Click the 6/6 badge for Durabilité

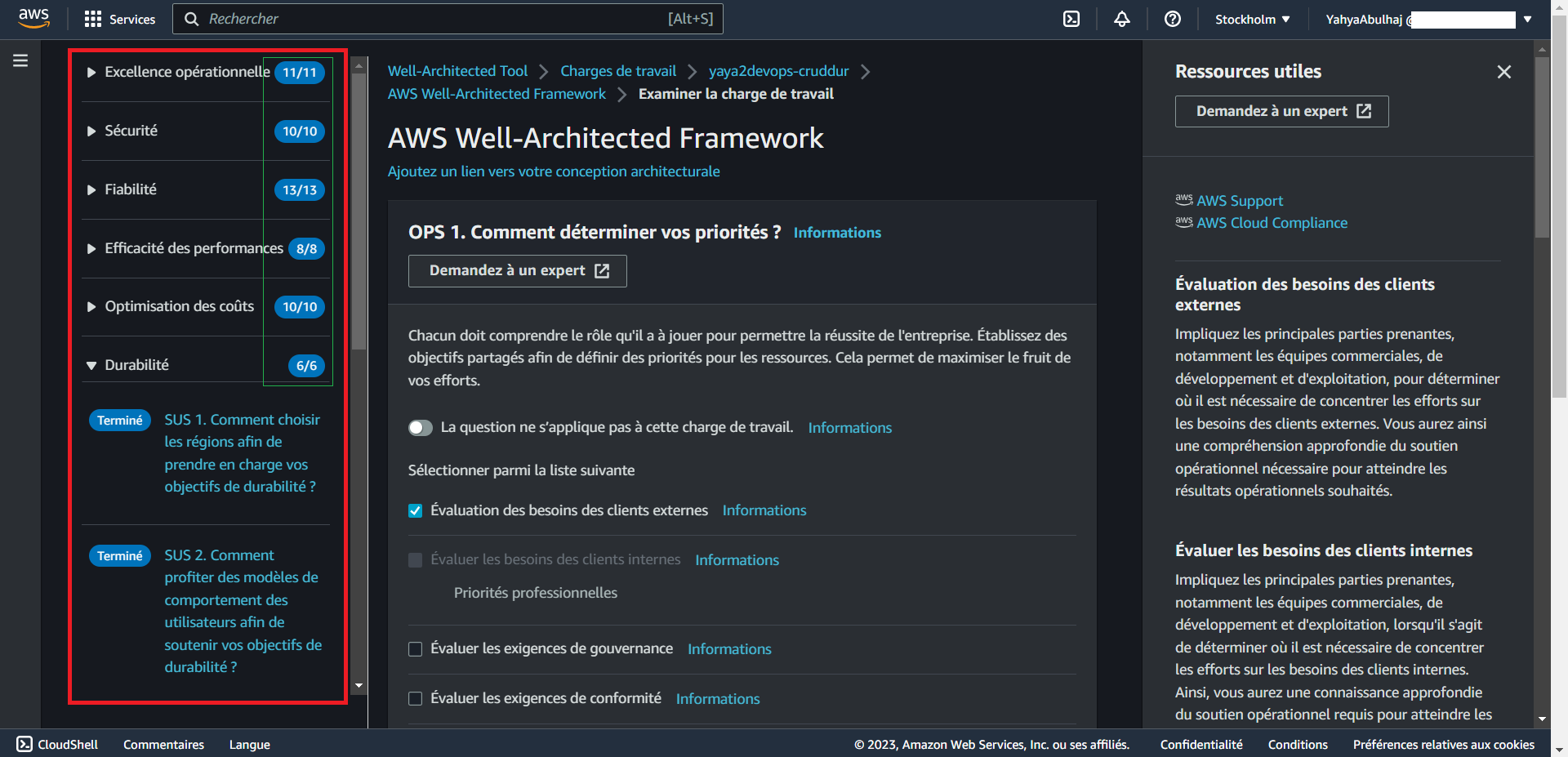(306, 366)
